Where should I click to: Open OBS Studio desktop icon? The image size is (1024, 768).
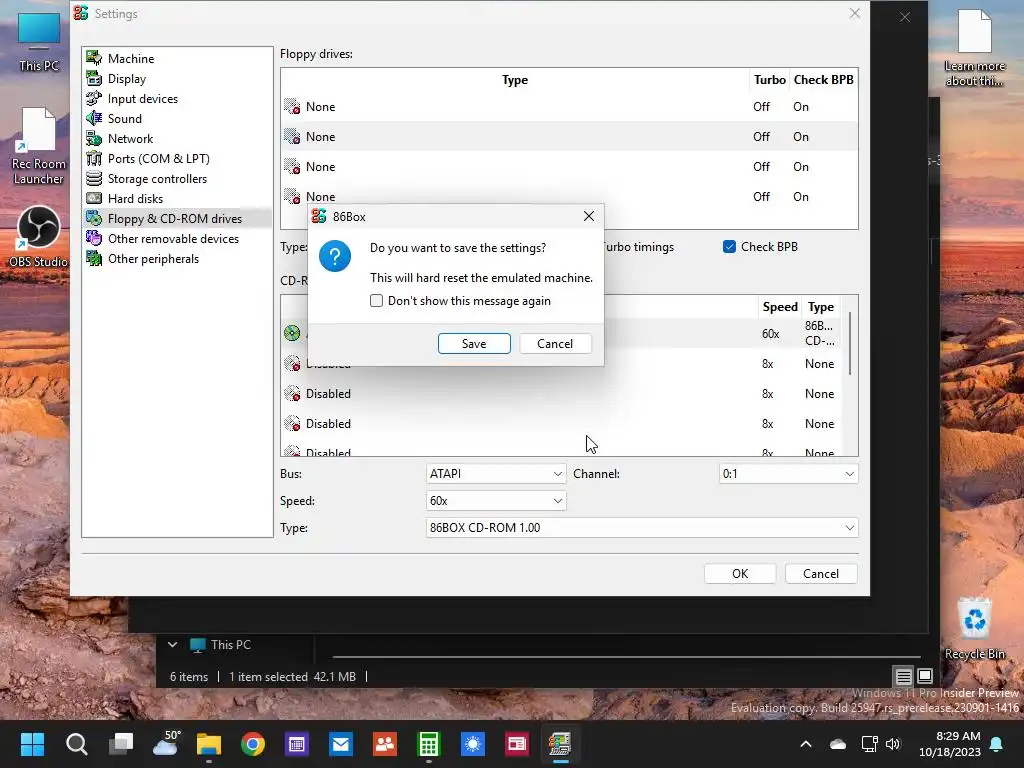tap(39, 236)
